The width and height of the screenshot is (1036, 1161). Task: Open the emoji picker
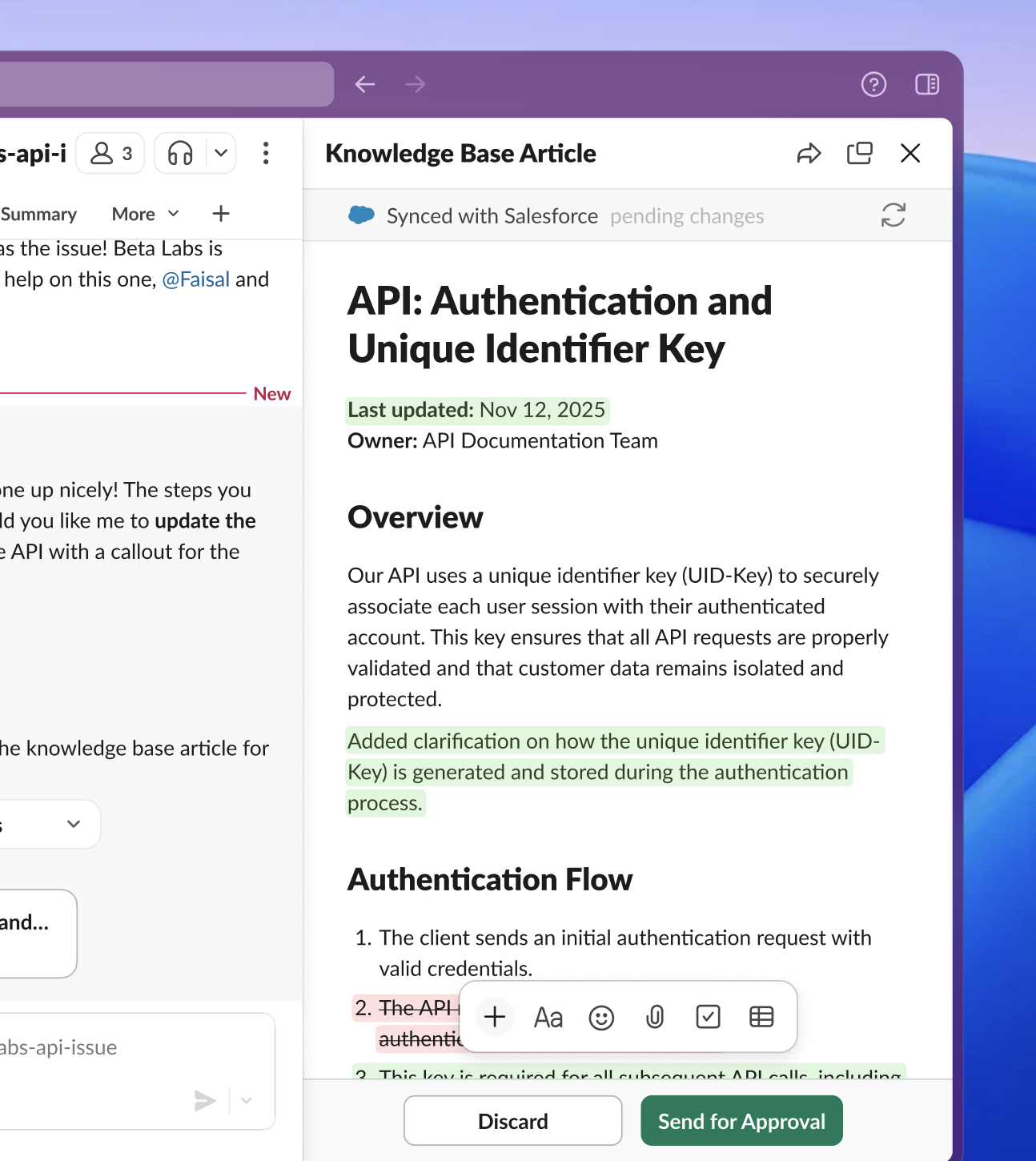tap(601, 1018)
